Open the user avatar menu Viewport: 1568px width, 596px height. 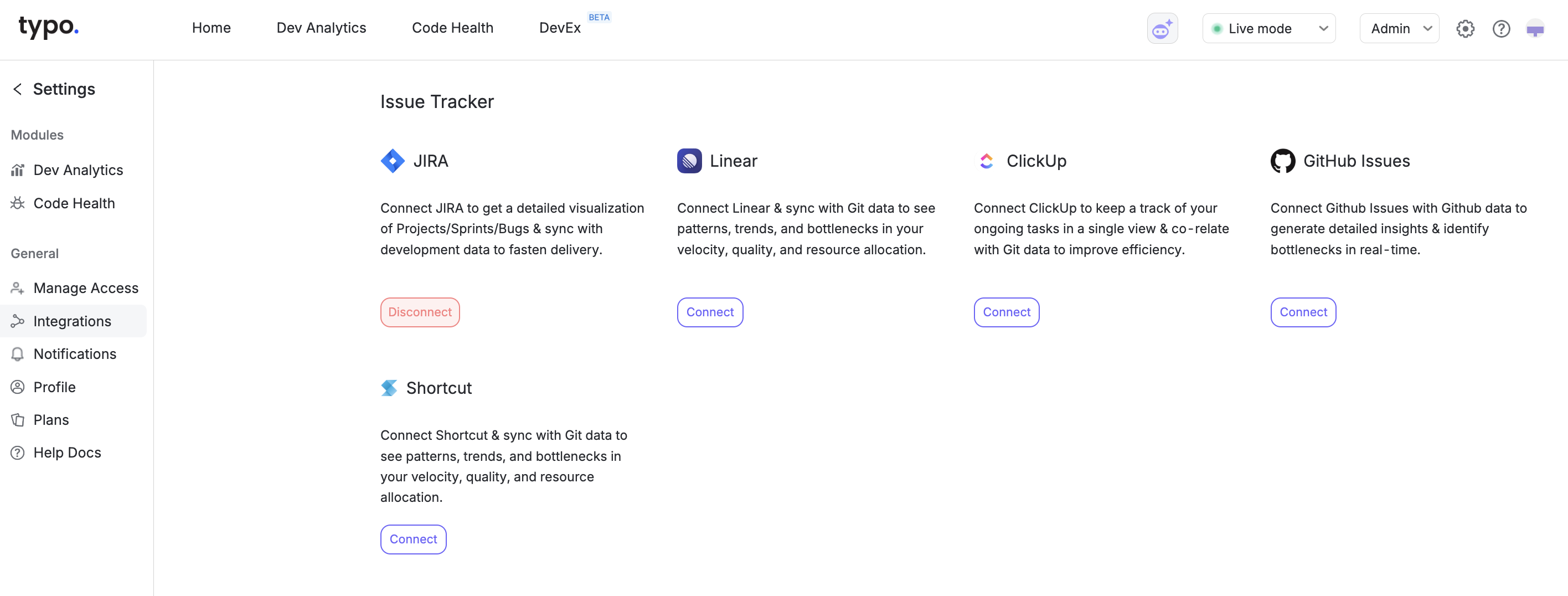(1535, 29)
